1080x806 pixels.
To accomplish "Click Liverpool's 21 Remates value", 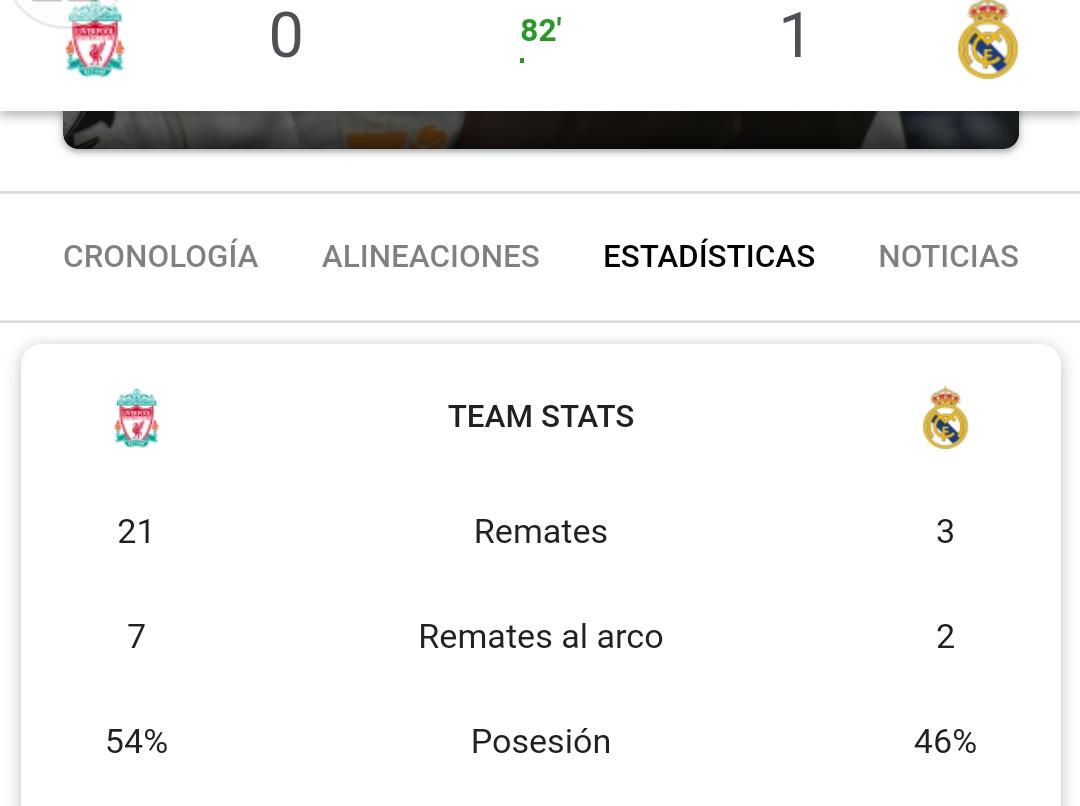I will pos(135,531).
